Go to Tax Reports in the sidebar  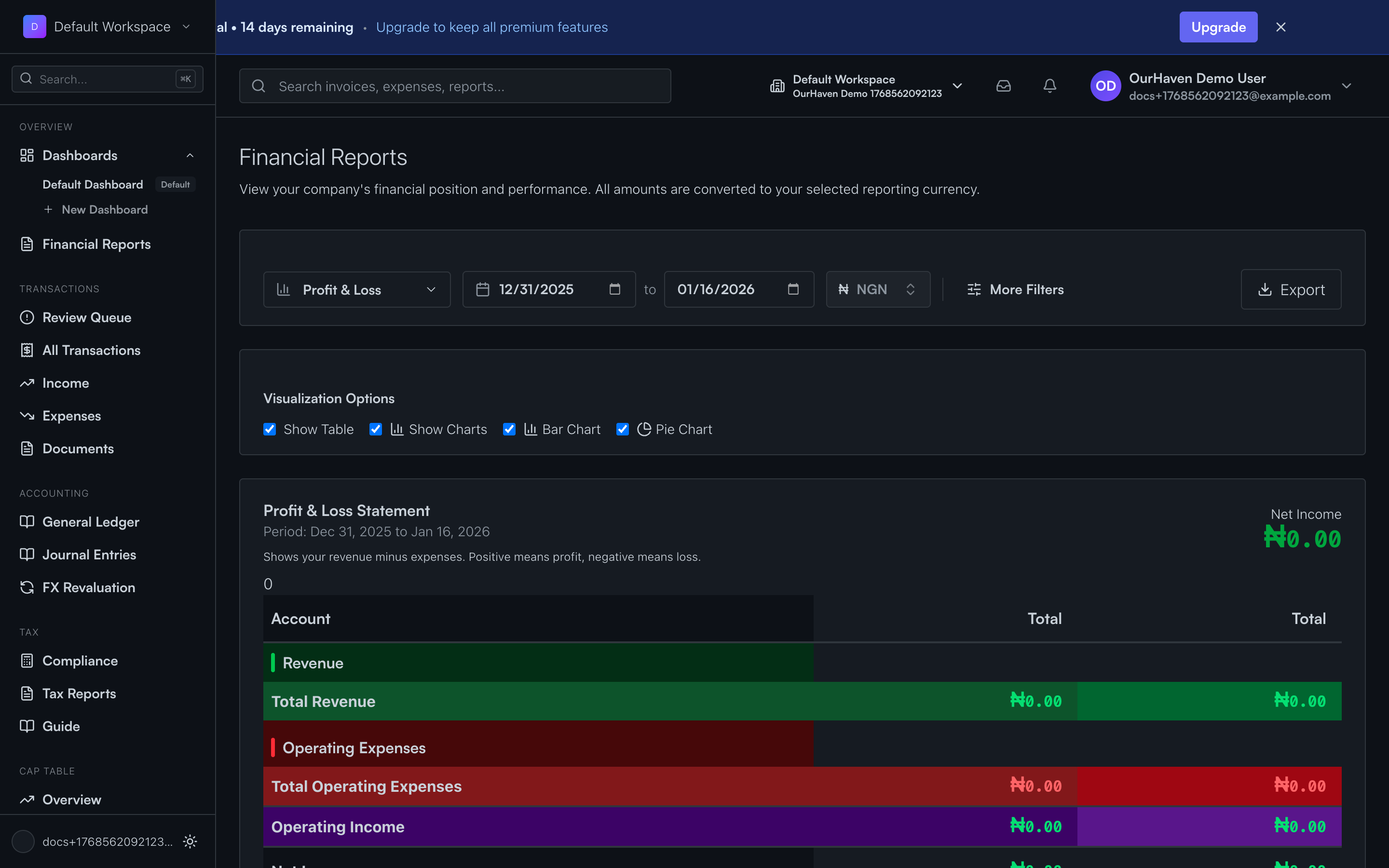pos(81,693)
